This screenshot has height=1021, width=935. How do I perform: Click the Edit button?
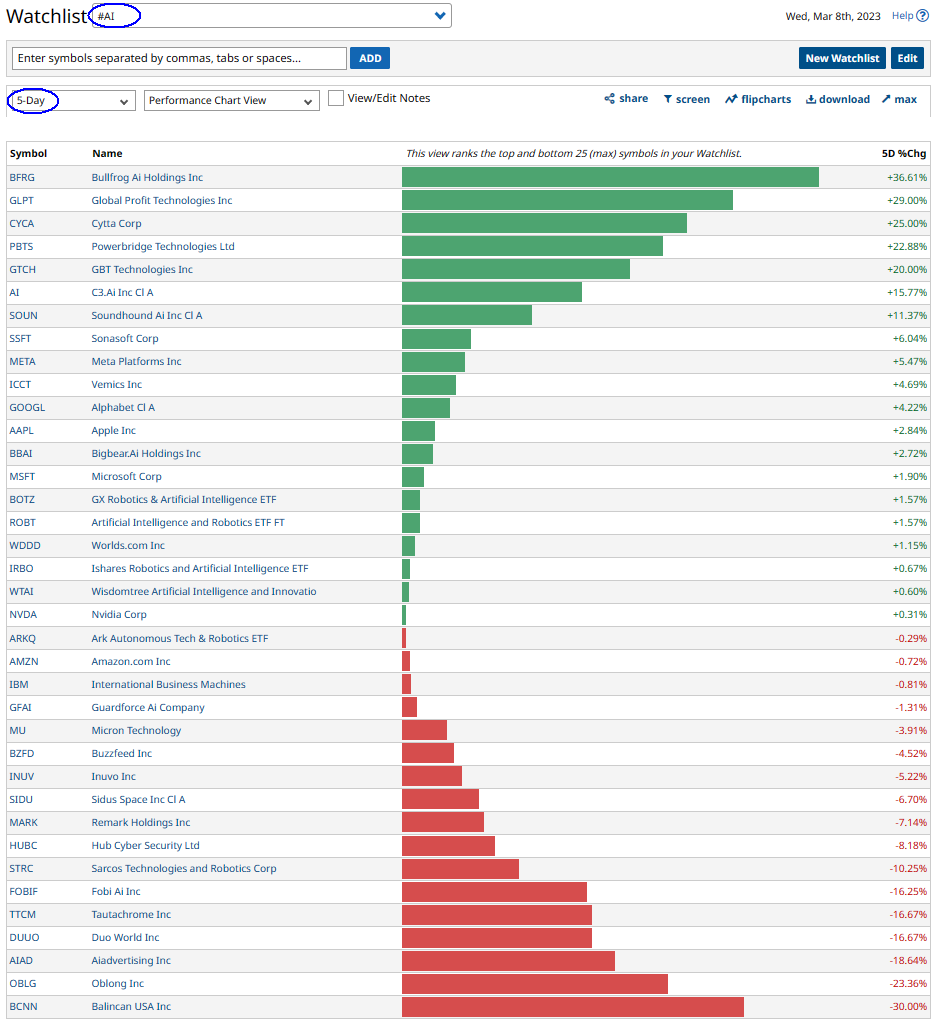point(907,58)
